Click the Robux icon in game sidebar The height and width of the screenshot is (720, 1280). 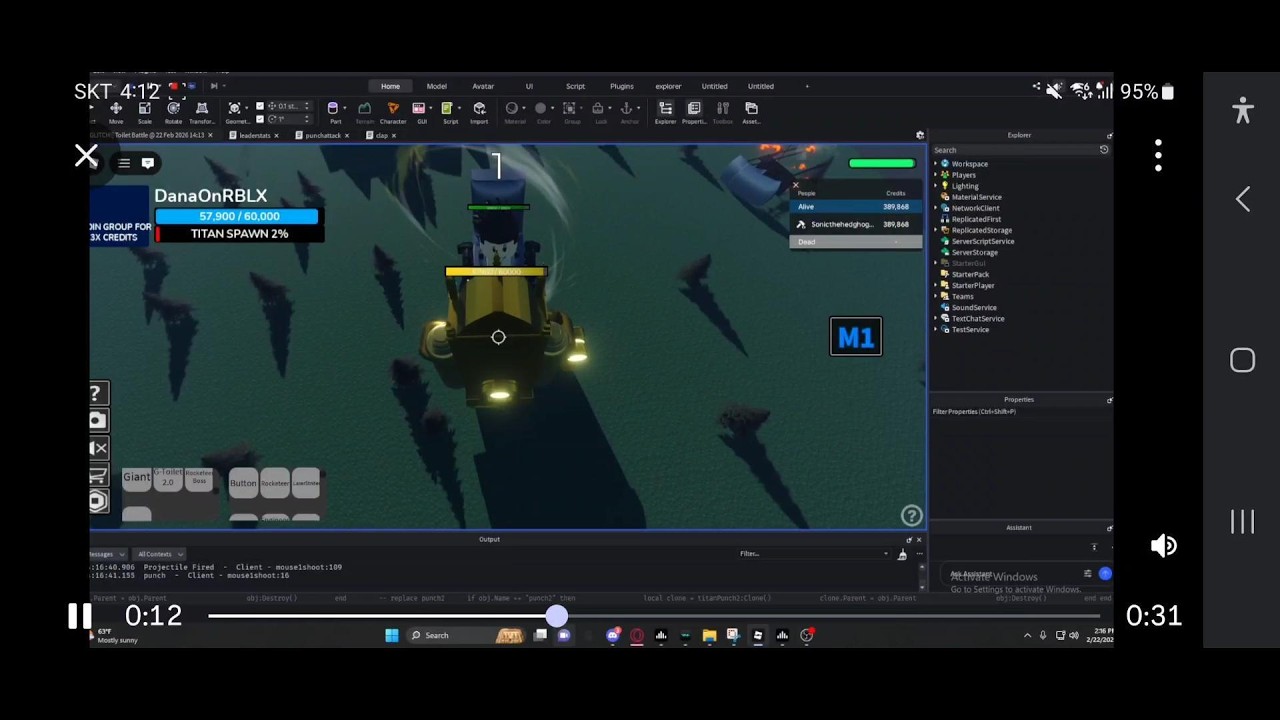[x=98, y=501]
